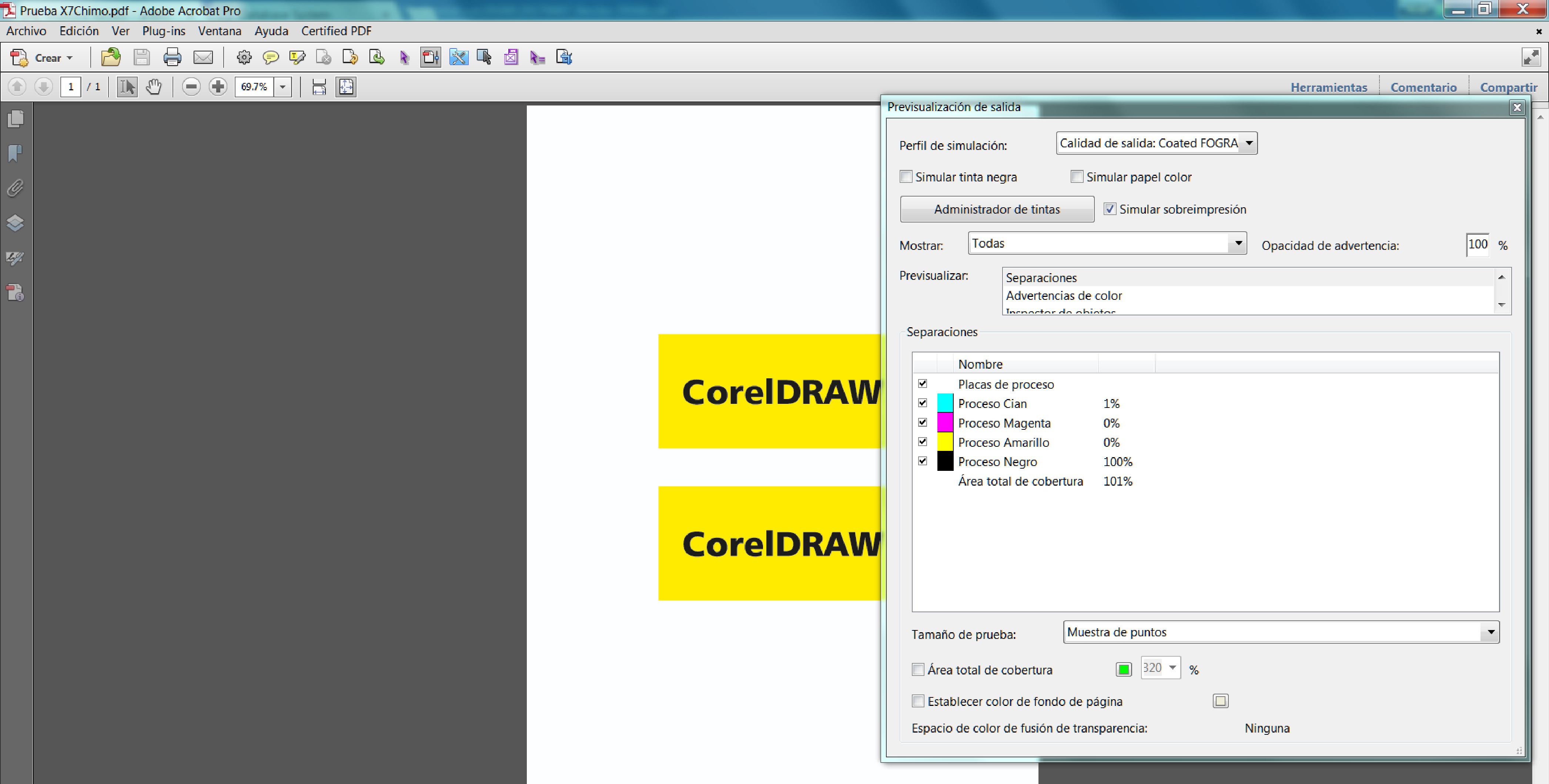This screenshot has width=1549, height=784.
Task: Open zoom percentage dropdown arrow
Action: pos(282,87)
